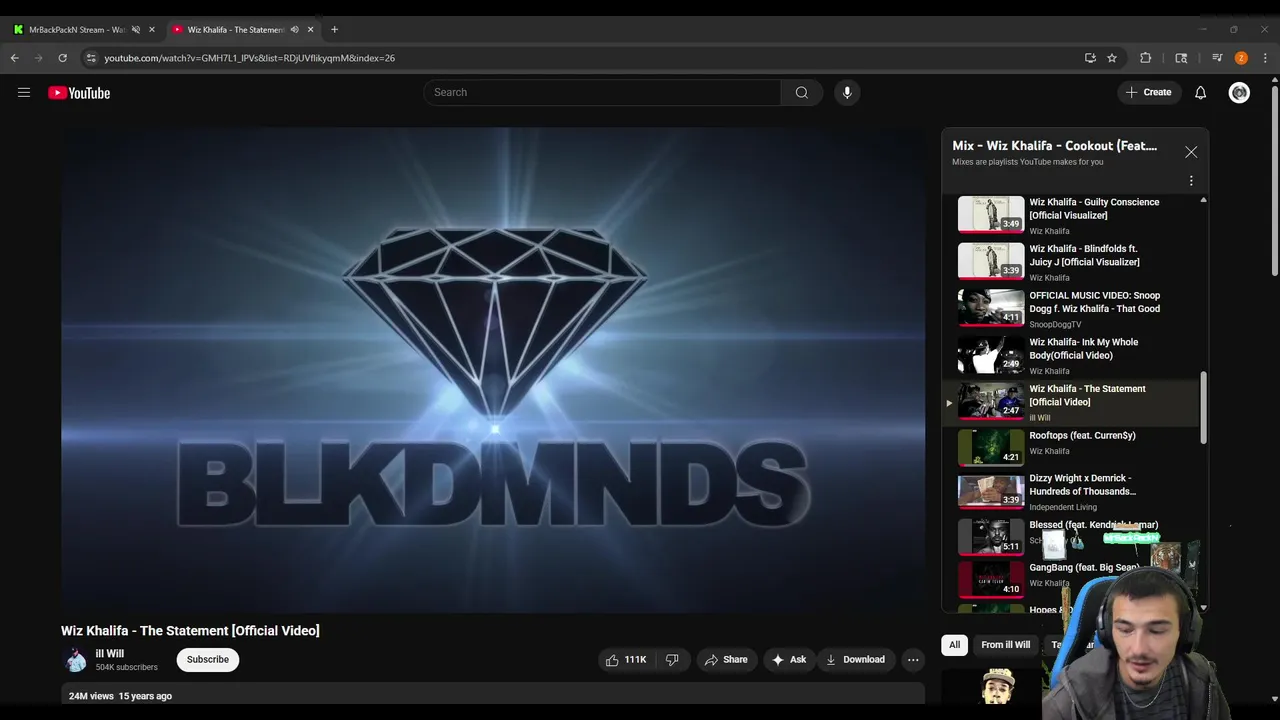Go back in browser history
Image resolution: width=1280 pixels, height=720 pixels.
click(15, 58)
